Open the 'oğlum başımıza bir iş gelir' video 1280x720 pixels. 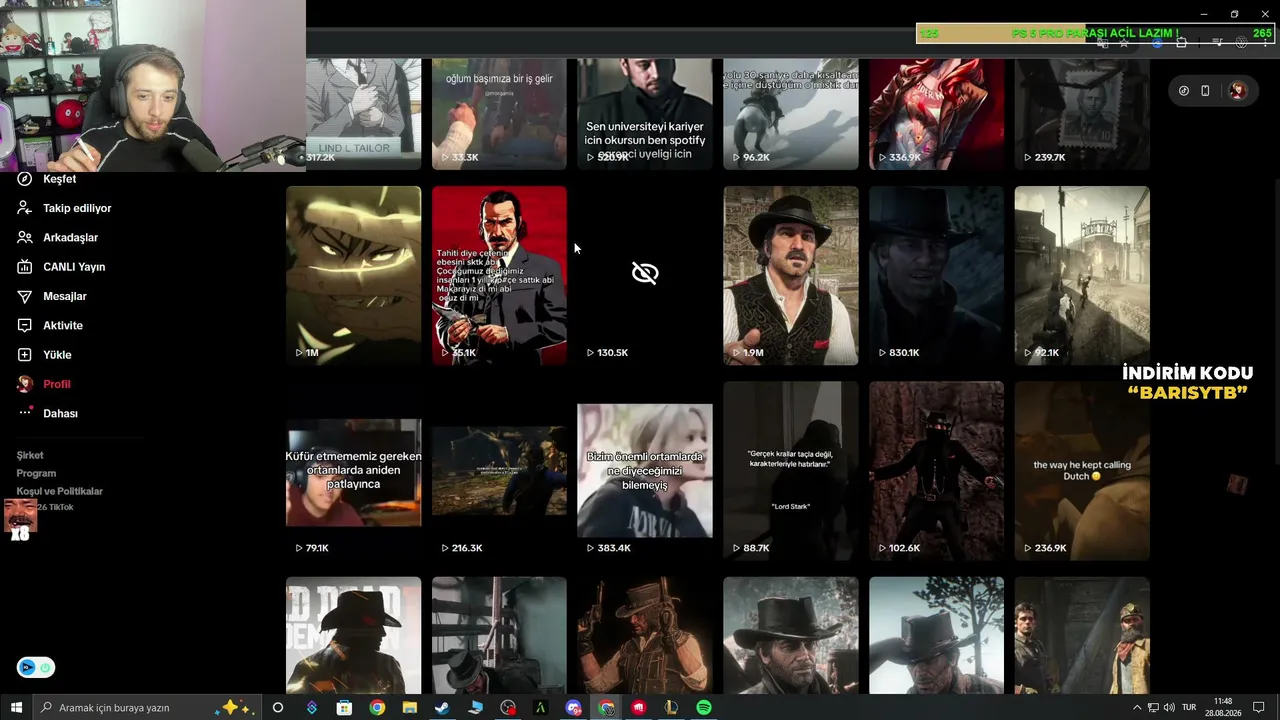[499, 114]
